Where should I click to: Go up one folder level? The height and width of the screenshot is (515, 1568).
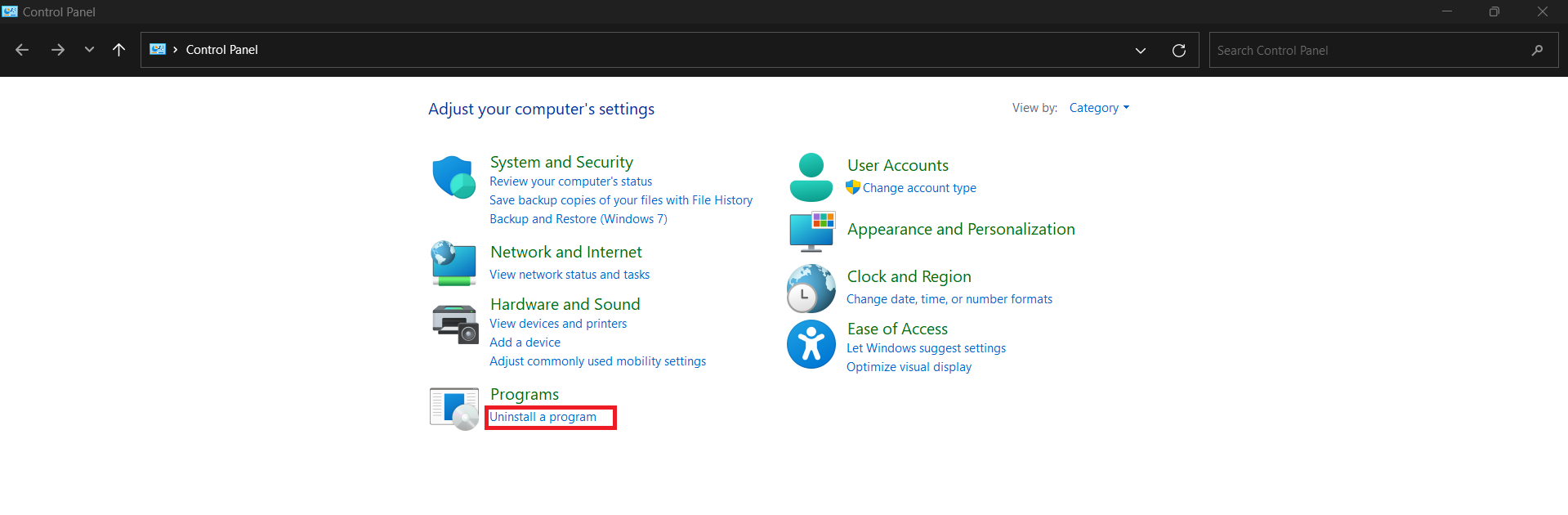(x=119, y=50)
